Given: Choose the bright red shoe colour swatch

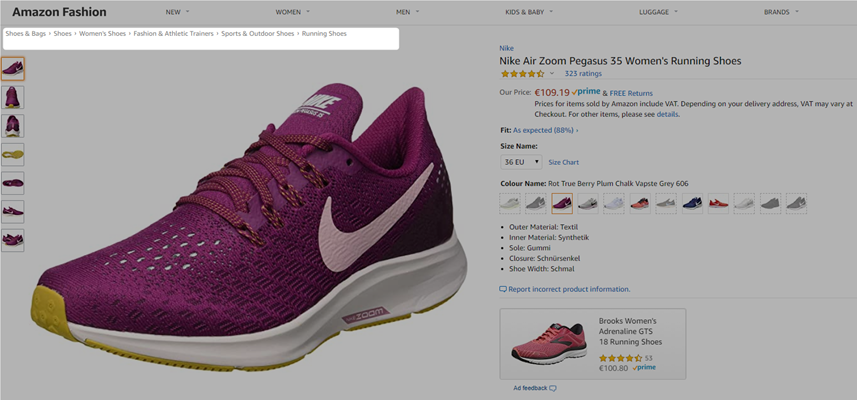Looking at the screenshot, I should [x=718, y=203].
